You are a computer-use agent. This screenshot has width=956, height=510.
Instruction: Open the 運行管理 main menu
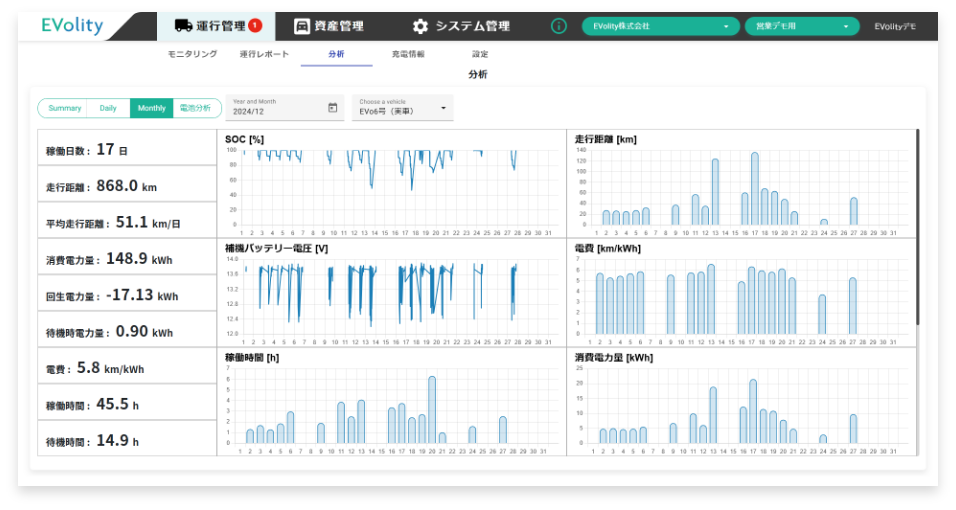(216, 26)
